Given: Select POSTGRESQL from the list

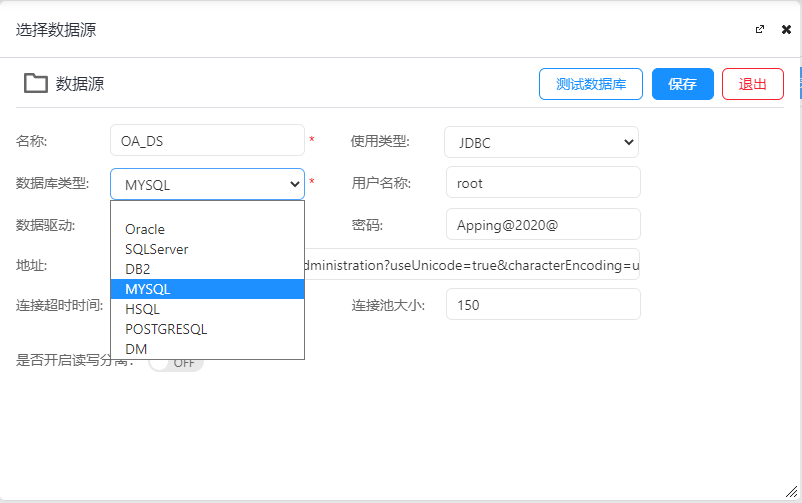Looking at the screenshot, I should [x=207, y=329].
